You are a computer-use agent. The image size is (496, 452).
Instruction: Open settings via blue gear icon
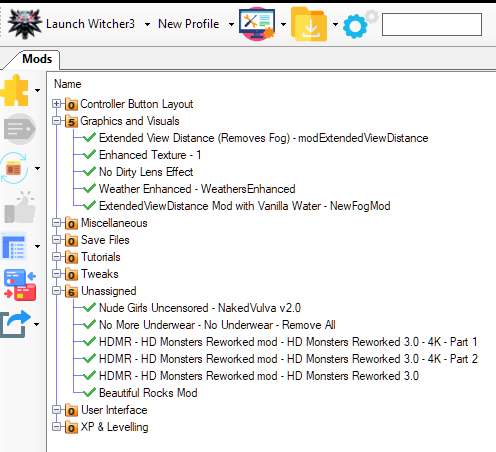click(360, 24)
